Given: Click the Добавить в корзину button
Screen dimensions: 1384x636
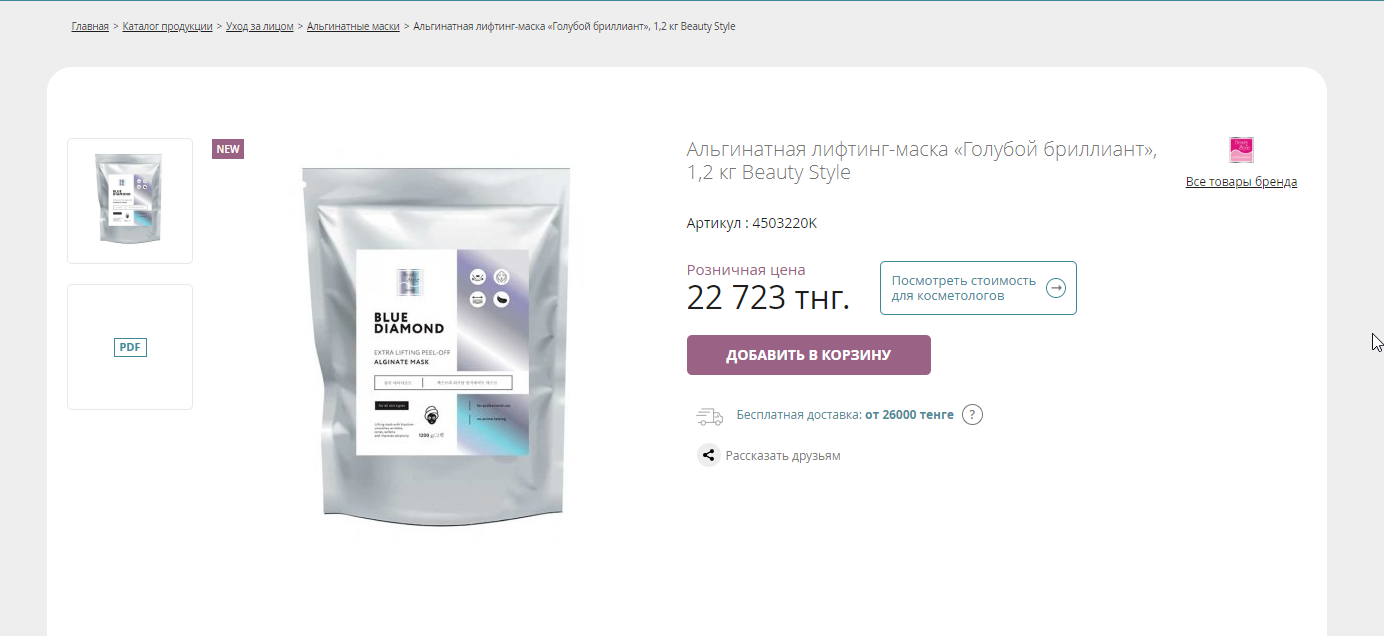Looking at the screenshot, I should (x=809, y=355).
